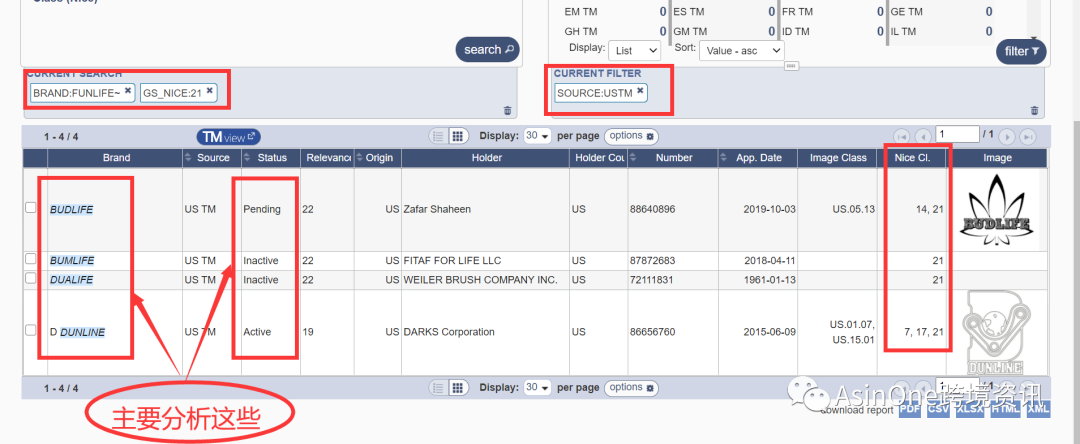1080x444 pixels.
Task: Click the Relevance column header
Action: pyautogui.click(x=326, y=158)
